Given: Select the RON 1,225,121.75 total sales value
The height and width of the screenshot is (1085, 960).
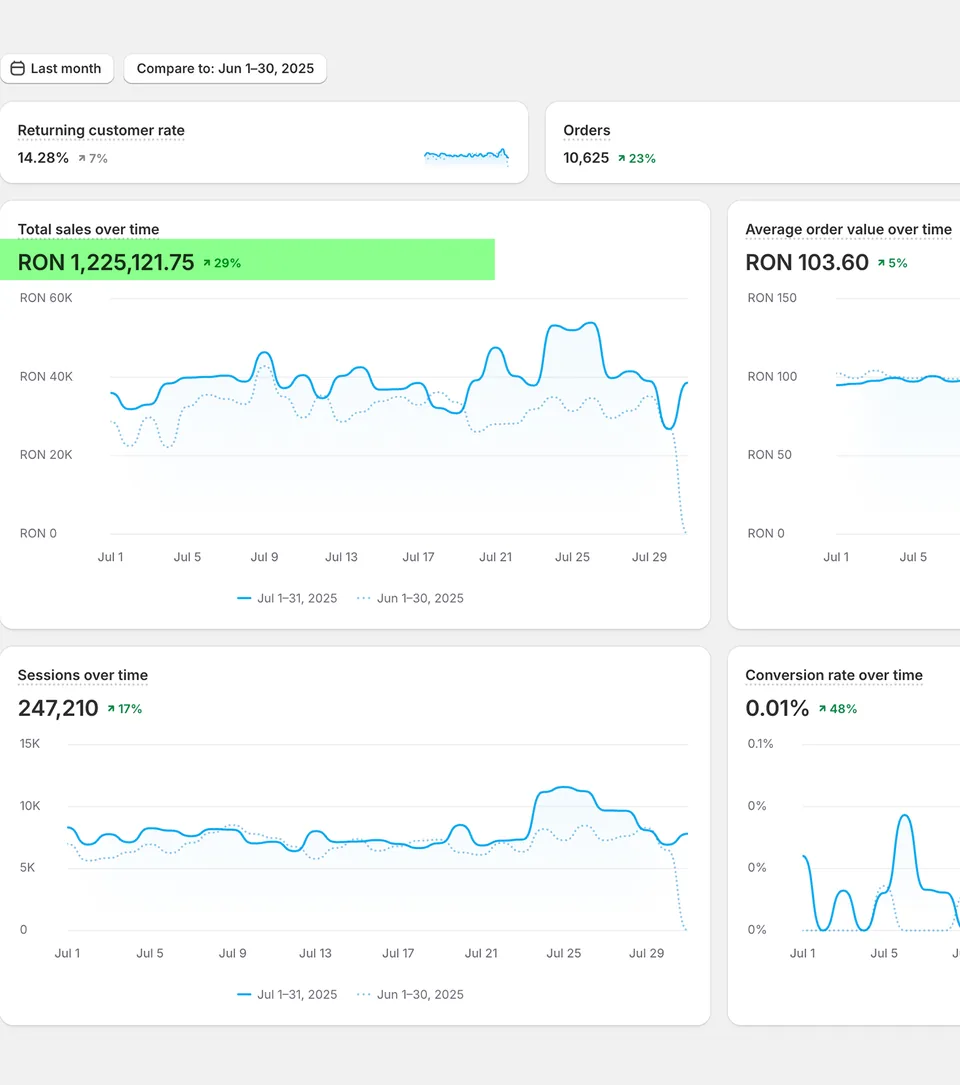Looking at the screenshot, I should 106,262.
